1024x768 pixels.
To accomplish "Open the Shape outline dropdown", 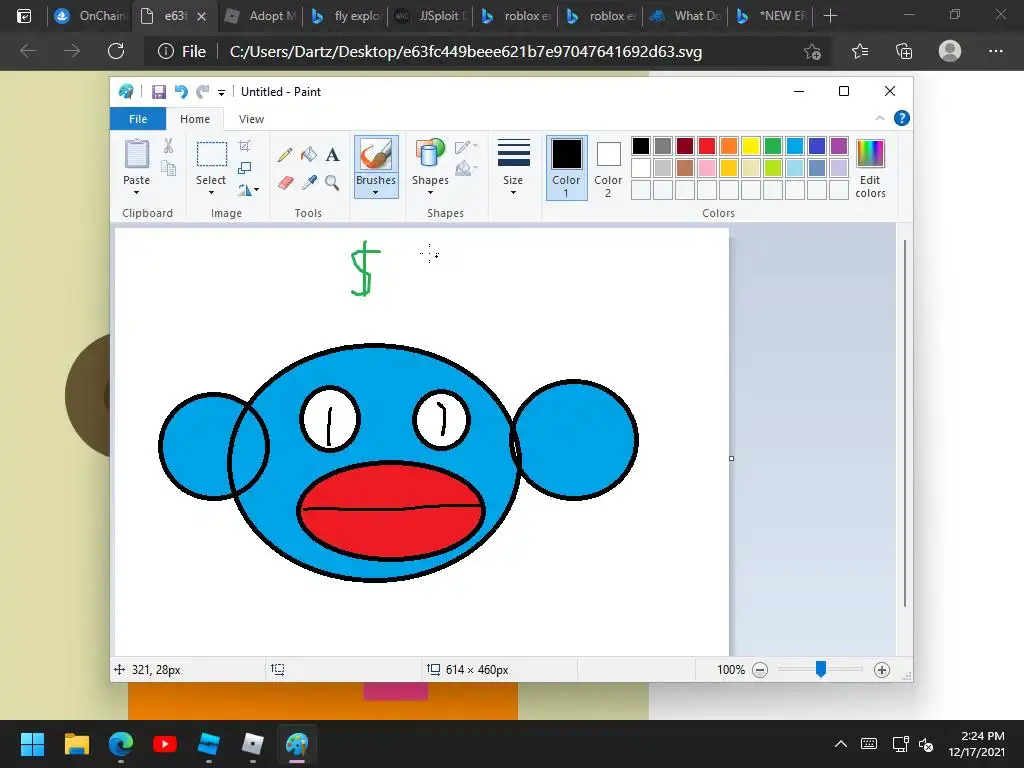I will coord(466,147).
